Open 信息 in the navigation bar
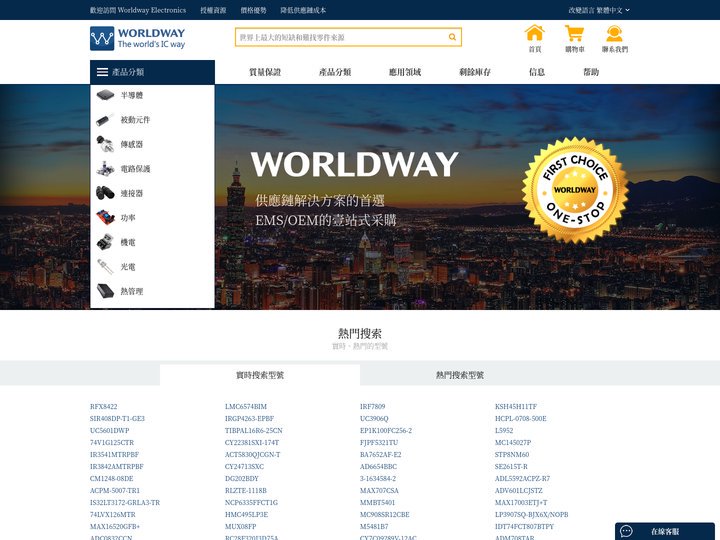 [x=537, y=72]
